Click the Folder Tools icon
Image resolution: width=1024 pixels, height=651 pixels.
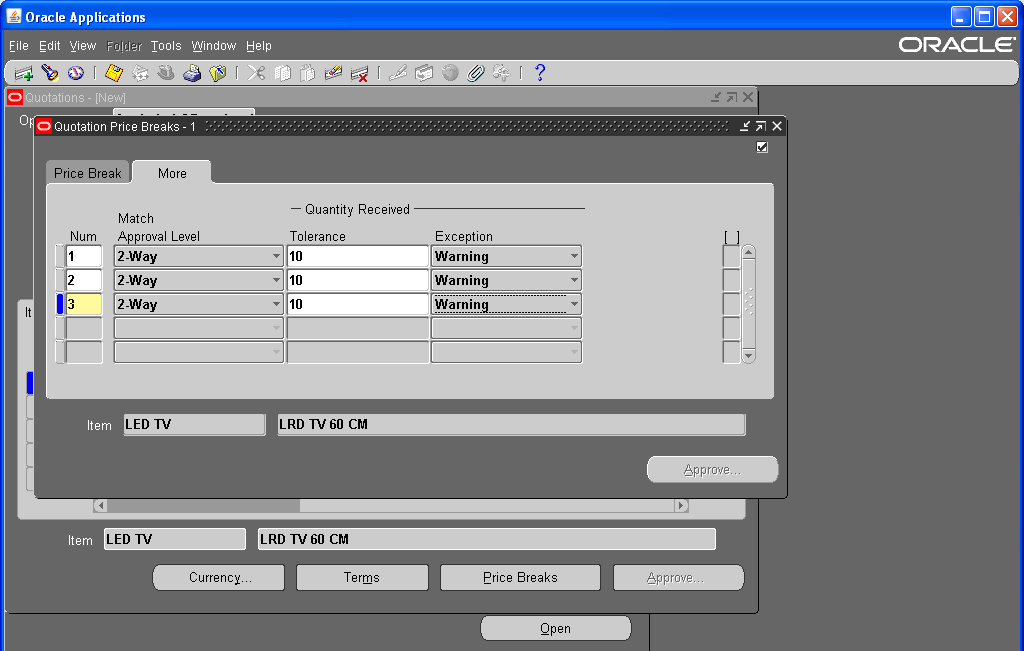[502, 73]
